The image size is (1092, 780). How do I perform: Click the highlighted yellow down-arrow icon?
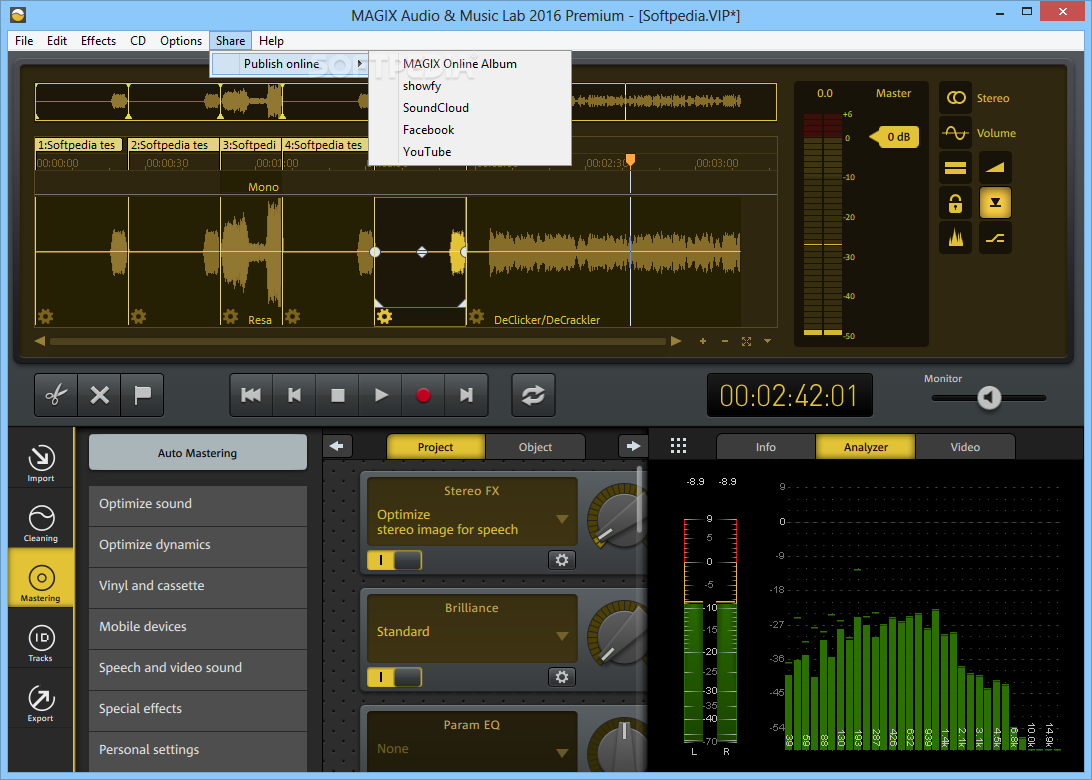pos(995,203)
